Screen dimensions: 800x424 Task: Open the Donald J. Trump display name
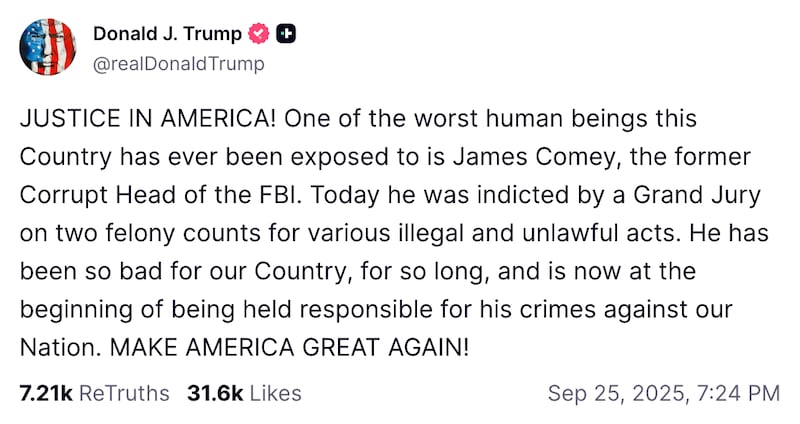click(167, 33)
